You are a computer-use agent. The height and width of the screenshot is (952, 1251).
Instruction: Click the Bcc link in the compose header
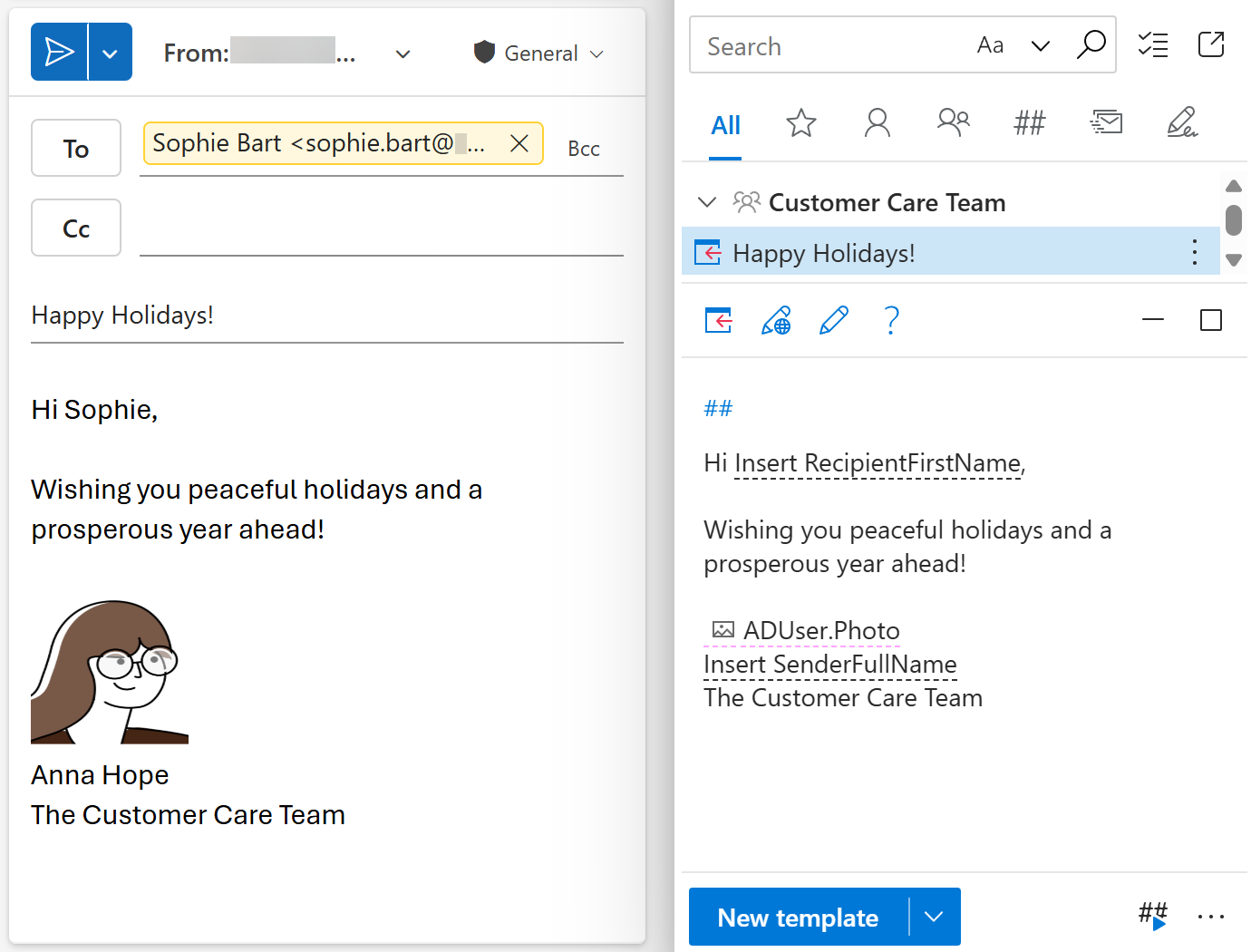click(583, 147)
